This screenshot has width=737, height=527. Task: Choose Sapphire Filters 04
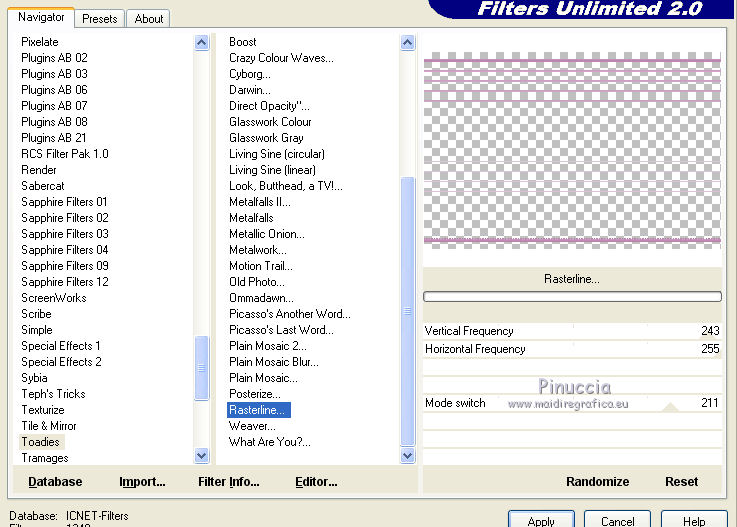click(64, 250)
